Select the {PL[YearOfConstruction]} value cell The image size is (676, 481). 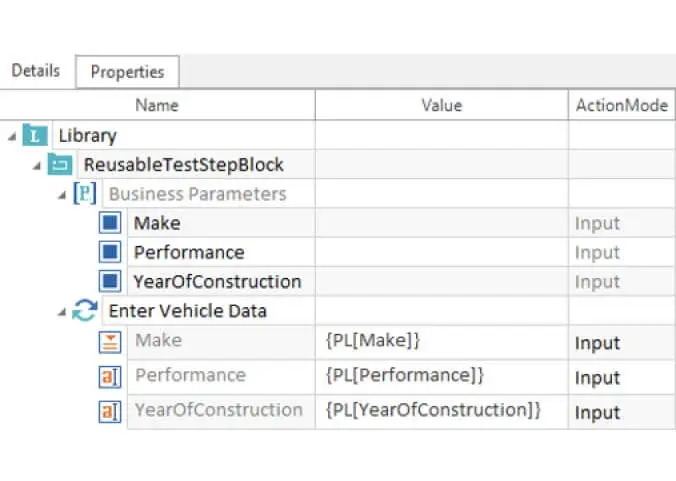point(441,410)
